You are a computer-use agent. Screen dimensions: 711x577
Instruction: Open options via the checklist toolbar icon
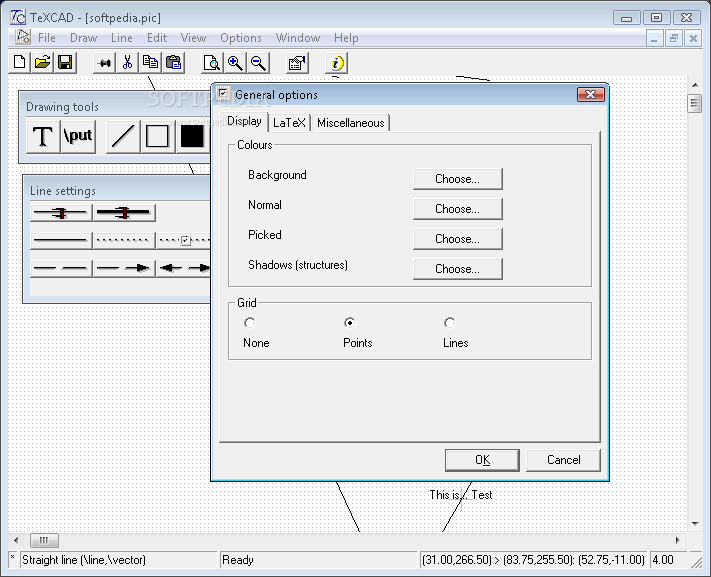click(x=297, y=63)
